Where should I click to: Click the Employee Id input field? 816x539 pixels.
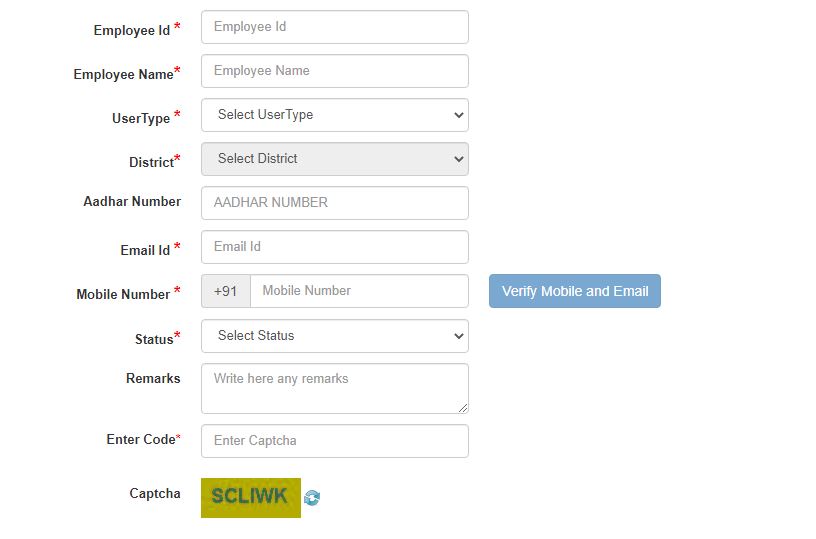335,27
